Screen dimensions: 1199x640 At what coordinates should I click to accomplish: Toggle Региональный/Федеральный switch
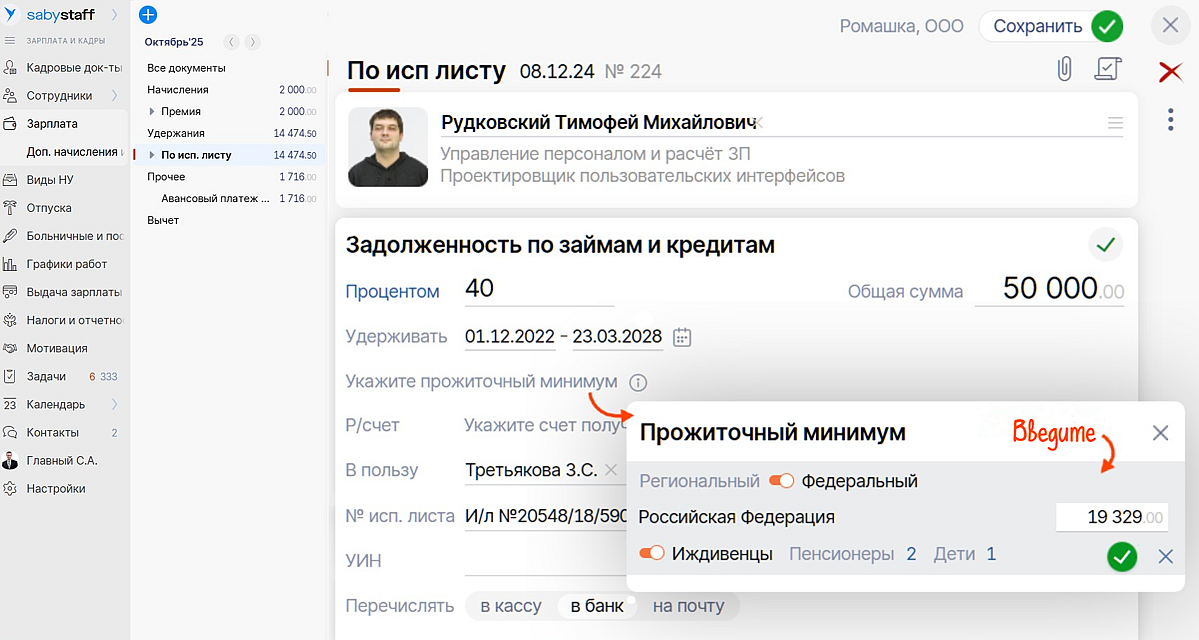pos(781,482)
